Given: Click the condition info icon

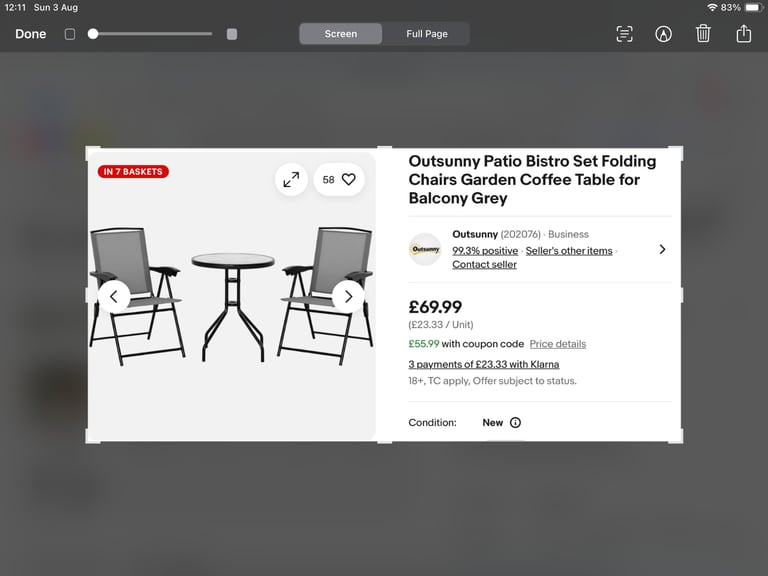Looking at the screenshot, I should 515,422.
